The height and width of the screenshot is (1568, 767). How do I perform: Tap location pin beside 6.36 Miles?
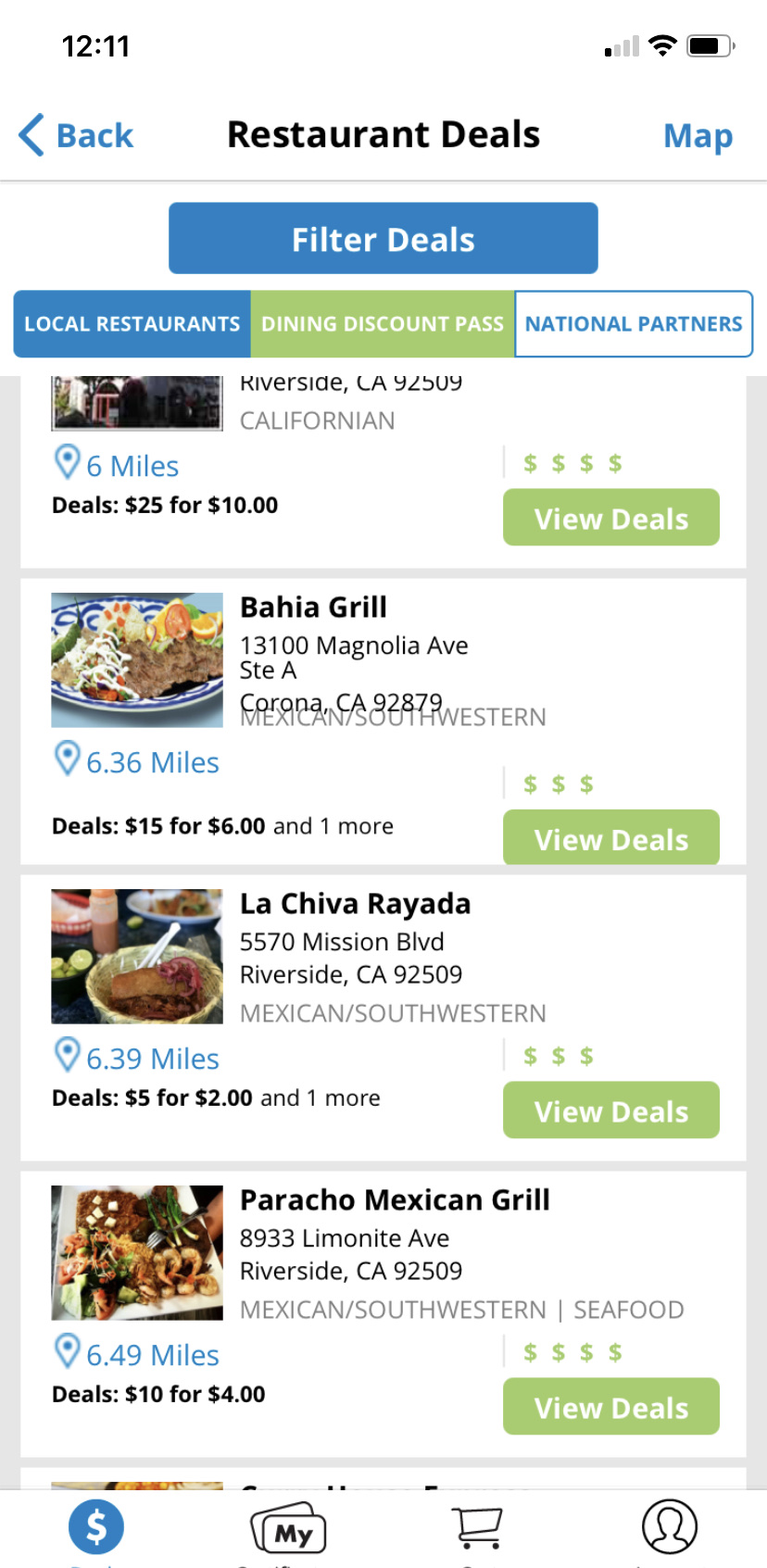click(x=67, y=759)
